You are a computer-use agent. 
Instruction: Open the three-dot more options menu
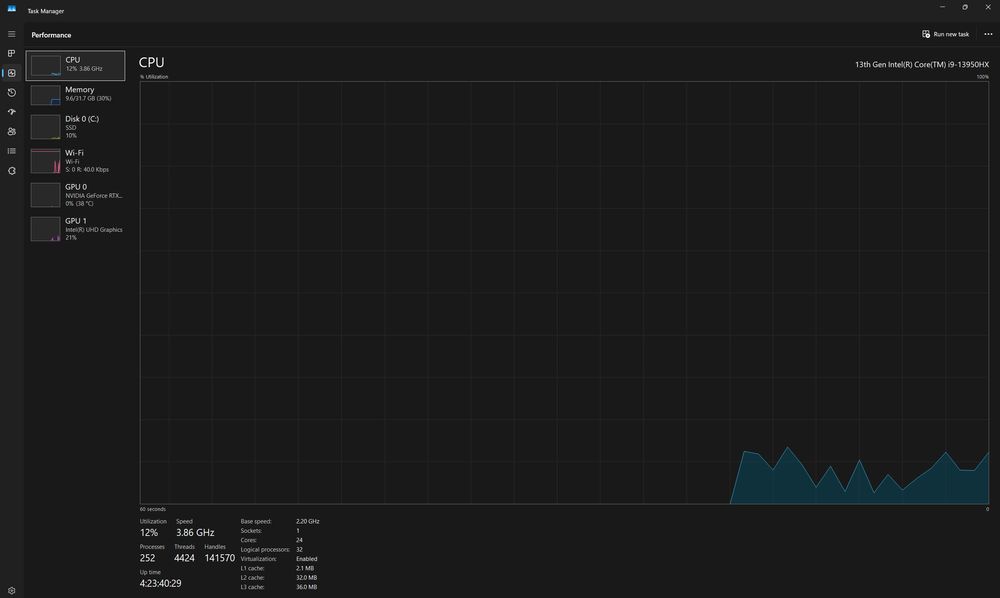pyautogui.click(x=988, y=34)
